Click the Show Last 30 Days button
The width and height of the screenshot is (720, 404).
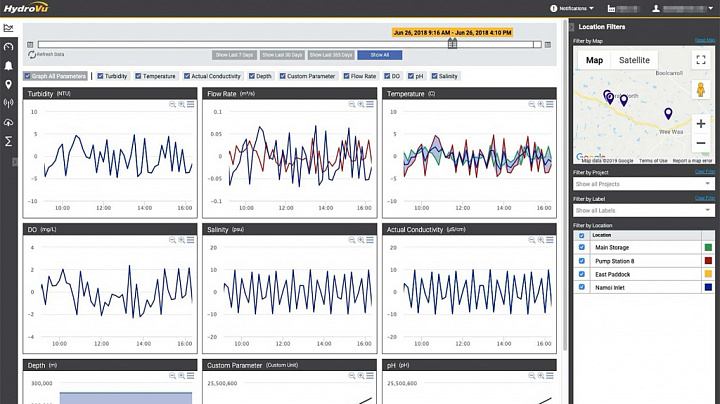pyautogui.click(x=281, y=55)
